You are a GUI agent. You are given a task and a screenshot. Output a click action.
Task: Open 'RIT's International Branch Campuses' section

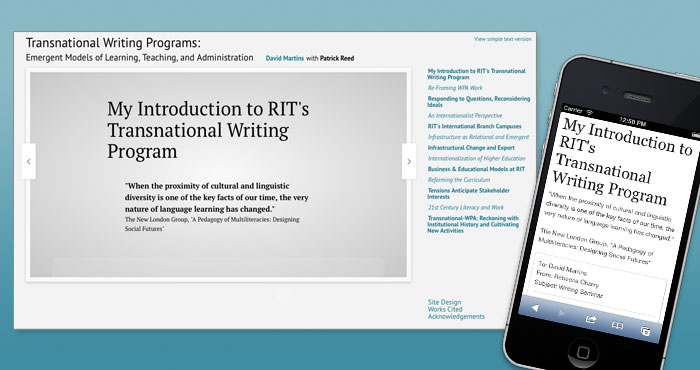(475, 126)
